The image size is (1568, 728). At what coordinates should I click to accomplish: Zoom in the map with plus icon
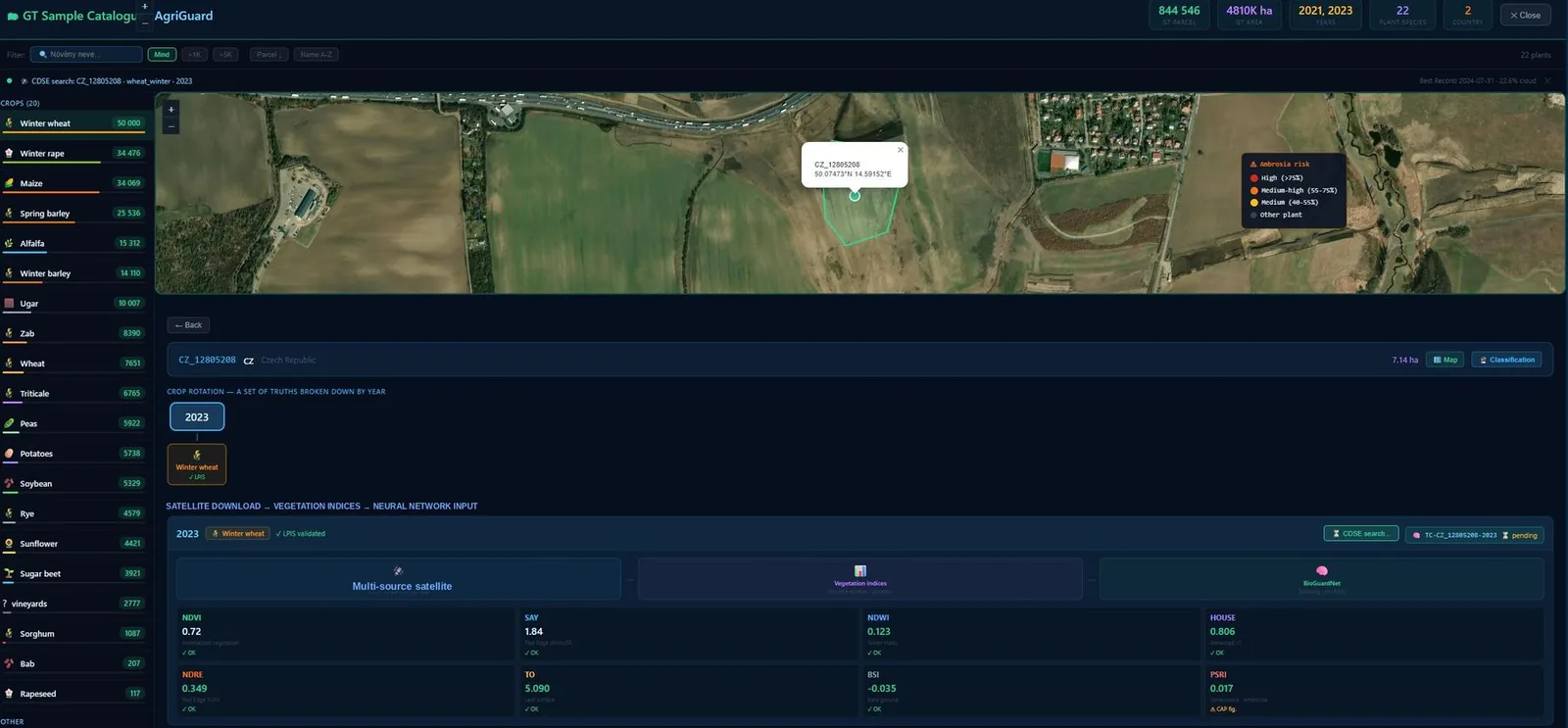tap(171, 110)
